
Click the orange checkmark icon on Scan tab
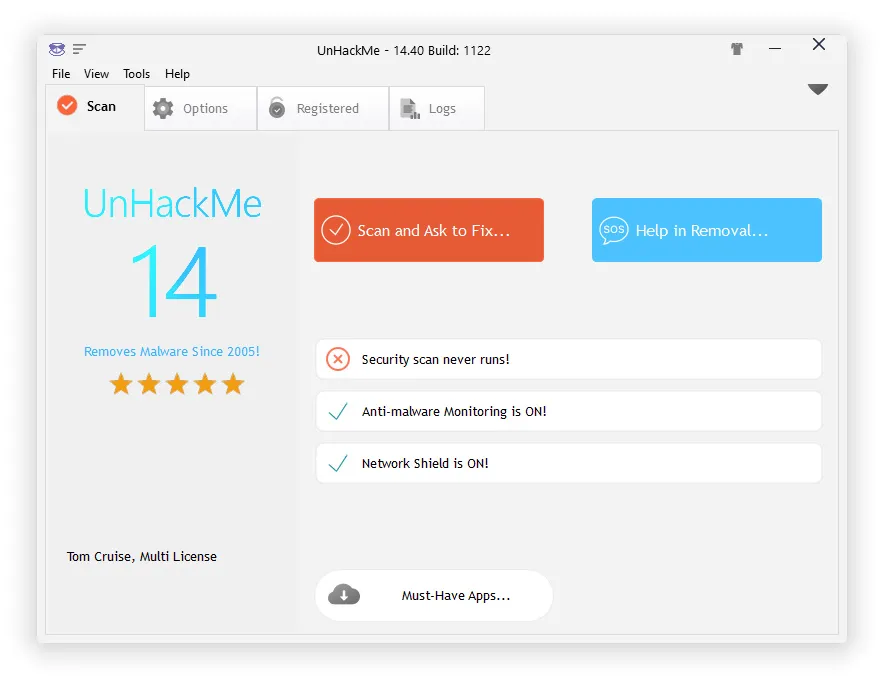(67, 105)
